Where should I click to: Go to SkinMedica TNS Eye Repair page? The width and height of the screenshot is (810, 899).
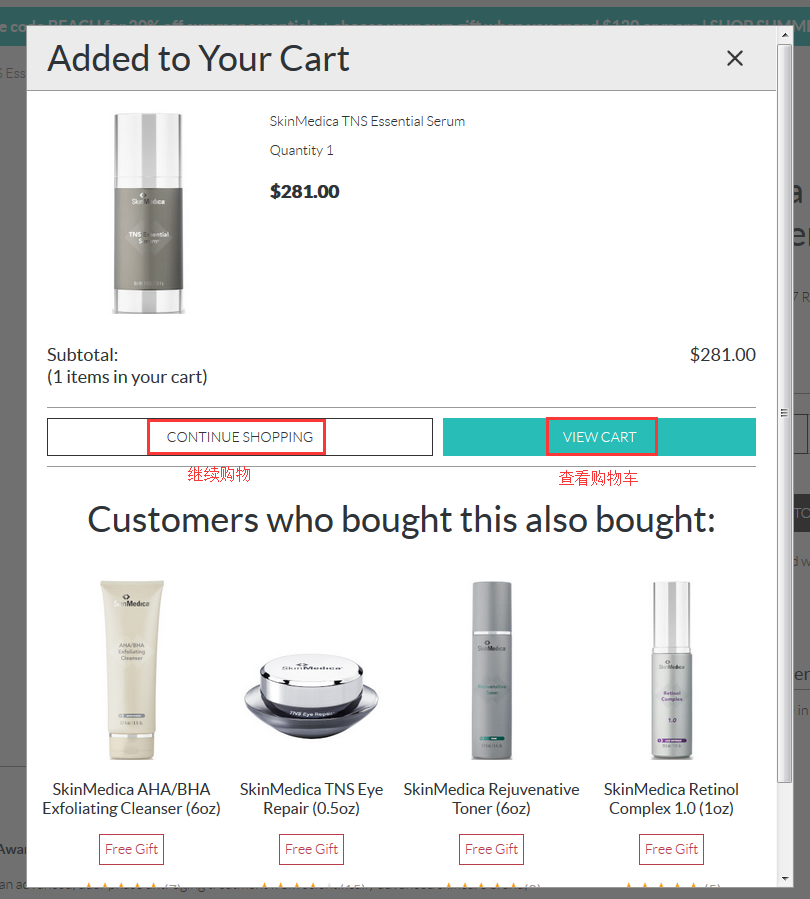coord(312,798)
